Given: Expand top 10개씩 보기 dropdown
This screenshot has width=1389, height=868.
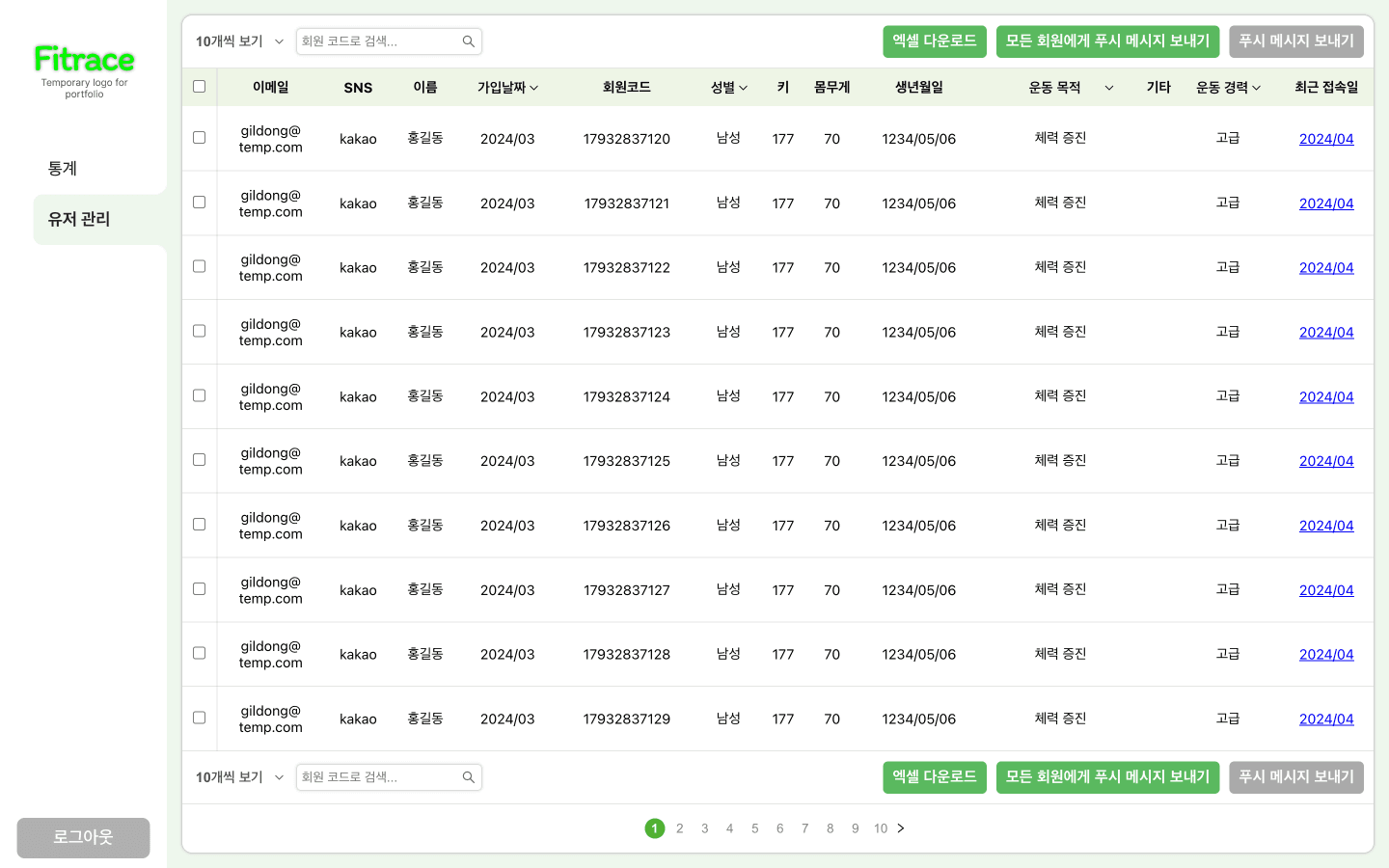Looking at the screenshot, I should click(240, 41).
